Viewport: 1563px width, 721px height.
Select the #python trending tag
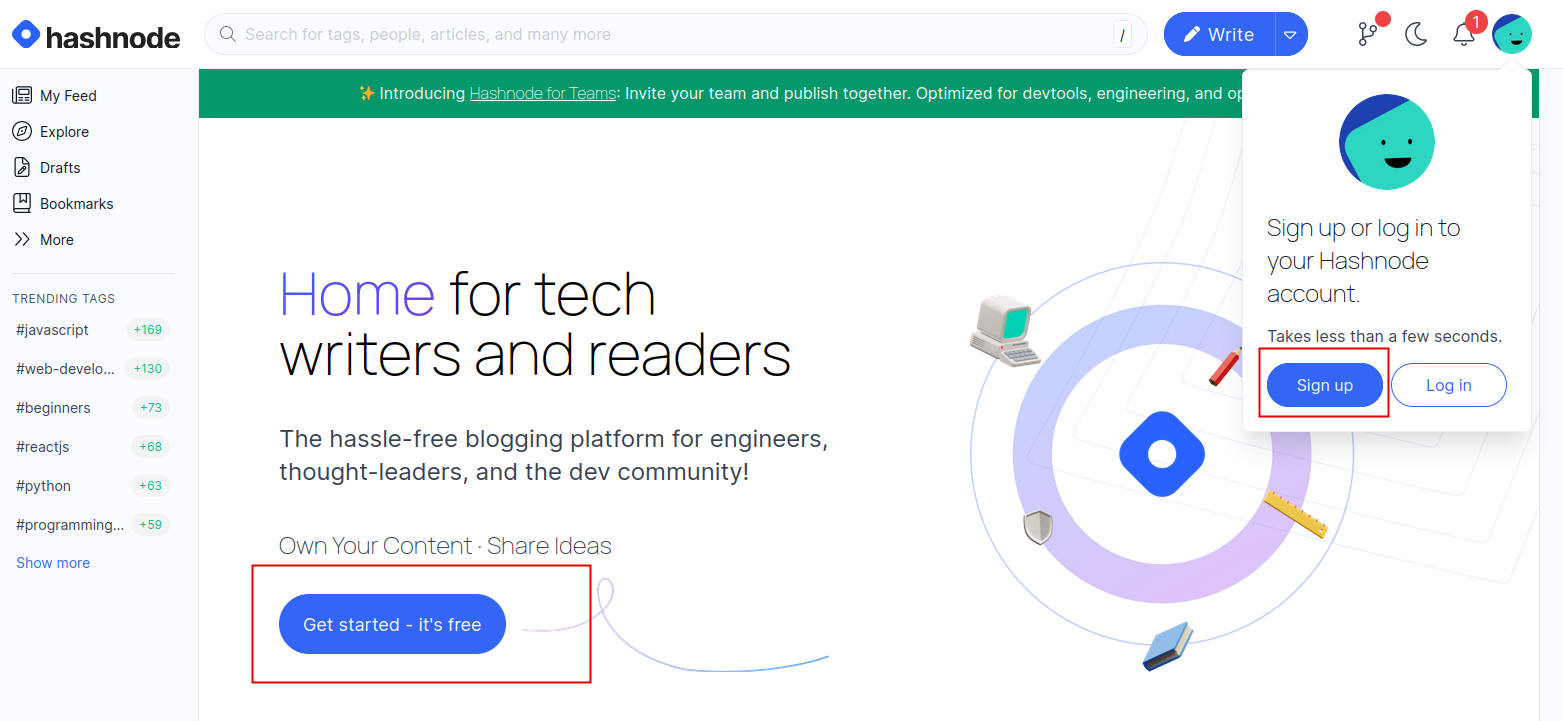tap(43, 486)
